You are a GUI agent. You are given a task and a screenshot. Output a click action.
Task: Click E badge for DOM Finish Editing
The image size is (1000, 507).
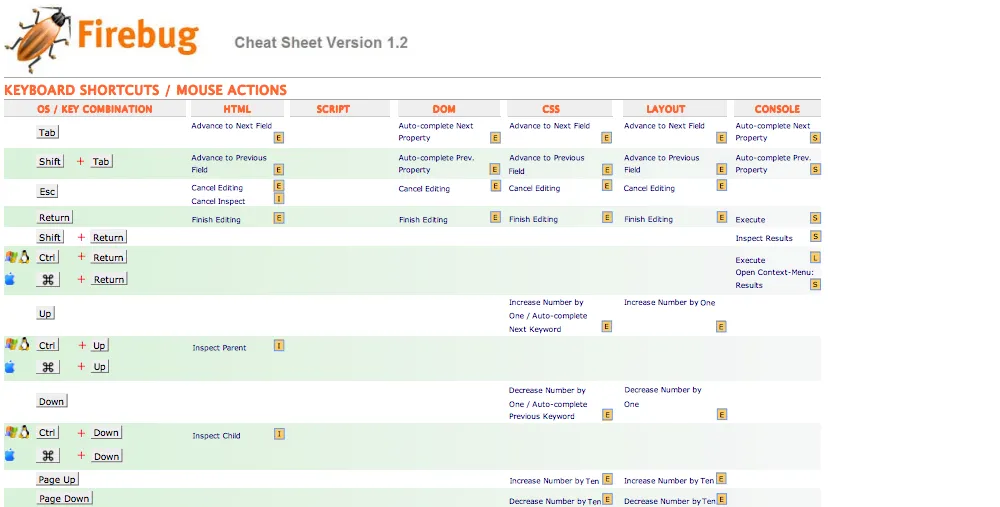tap(495, 217)
